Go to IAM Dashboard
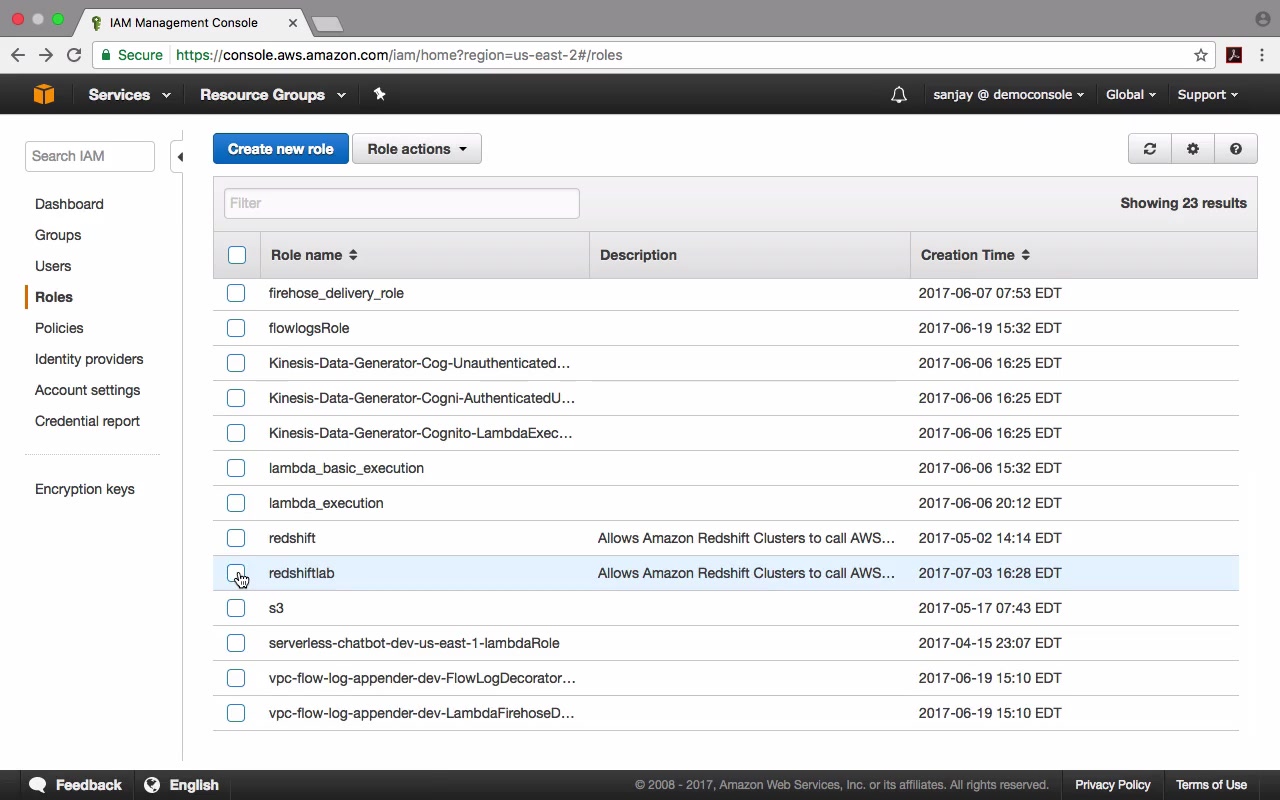The height and width of the screenshot is (800, 1280). point(69,204)
